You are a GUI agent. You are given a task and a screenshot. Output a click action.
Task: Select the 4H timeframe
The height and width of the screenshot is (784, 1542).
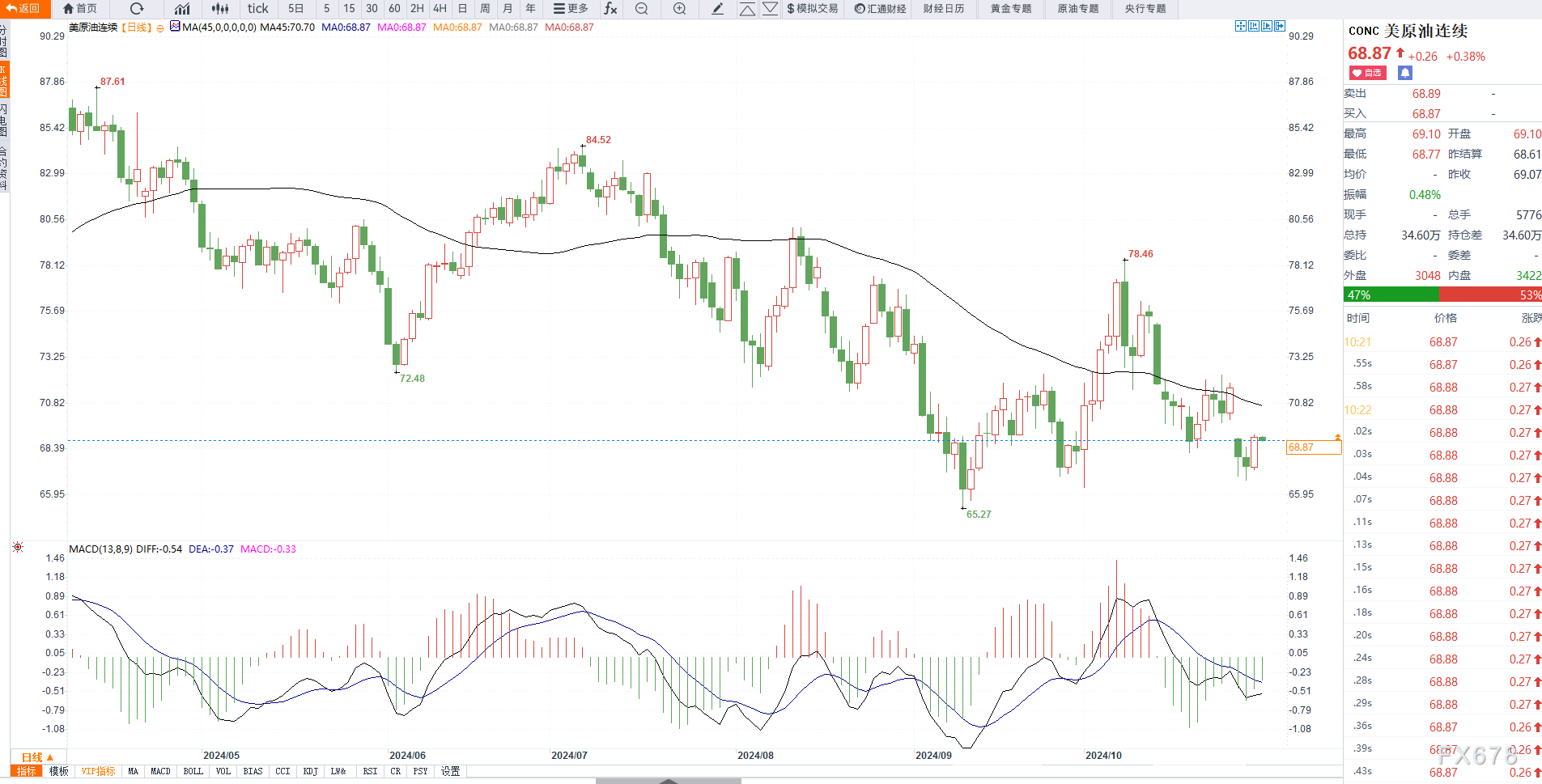tap(440, 9)
